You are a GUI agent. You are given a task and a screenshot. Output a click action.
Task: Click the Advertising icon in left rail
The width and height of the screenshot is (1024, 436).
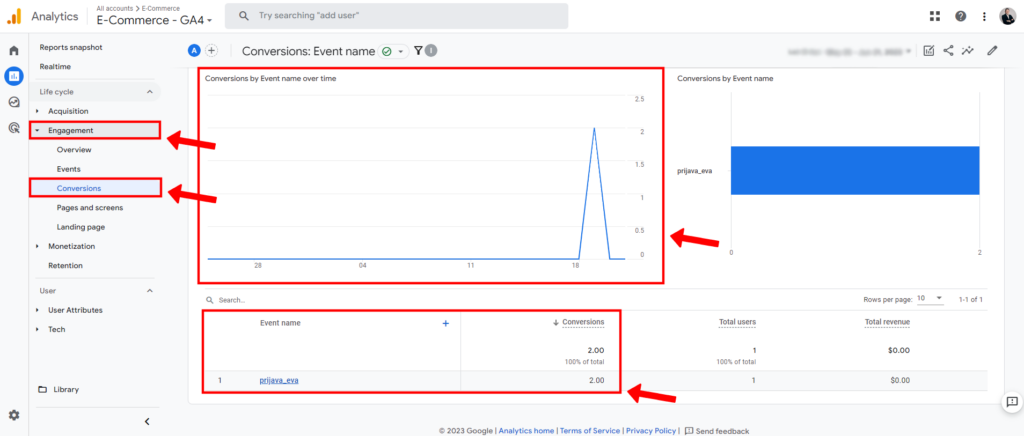point(14,128)
